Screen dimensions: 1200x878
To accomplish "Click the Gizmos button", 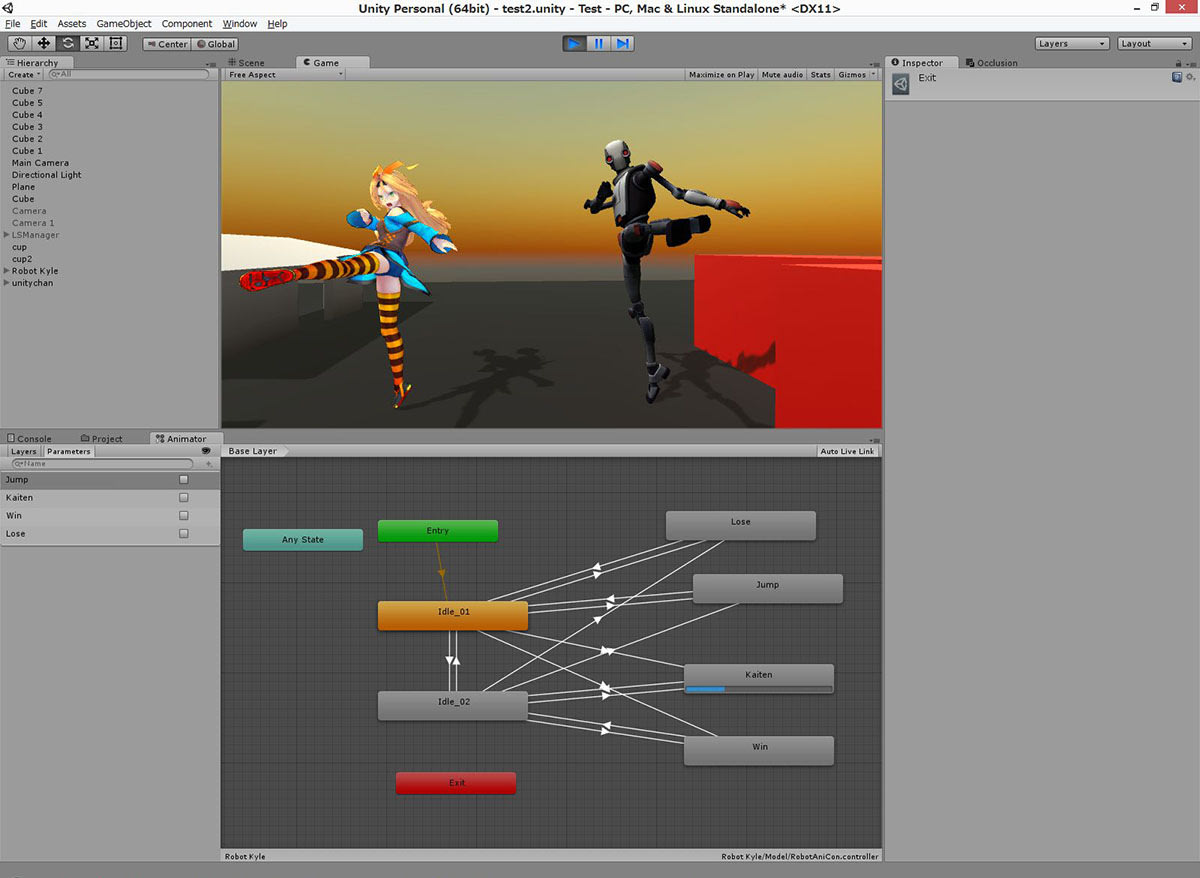I will click(x=852, y=75).
